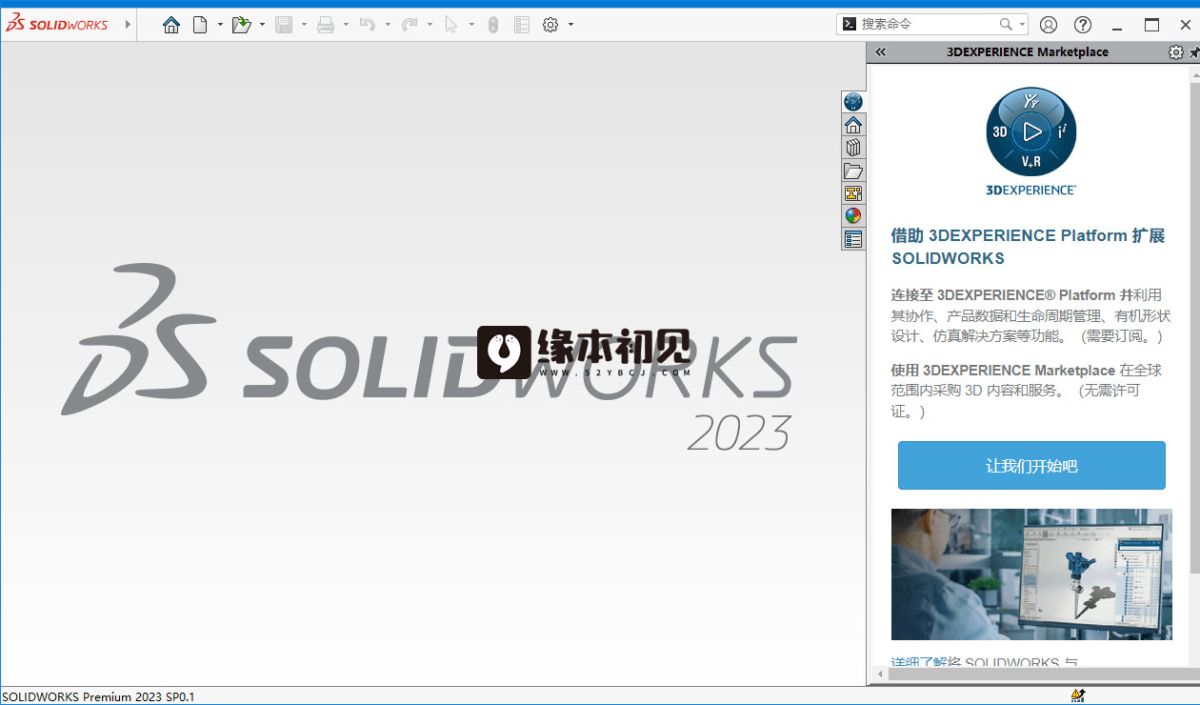Screen dimensions: 1200x705
Task: Open the Custom Properties tab
Action: [x=853, y=239]
